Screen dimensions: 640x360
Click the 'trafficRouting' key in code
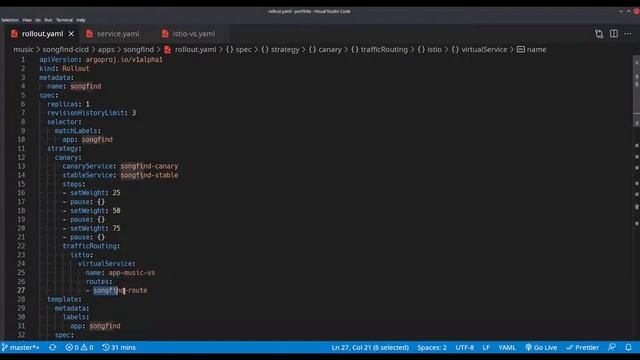point(89,246)
